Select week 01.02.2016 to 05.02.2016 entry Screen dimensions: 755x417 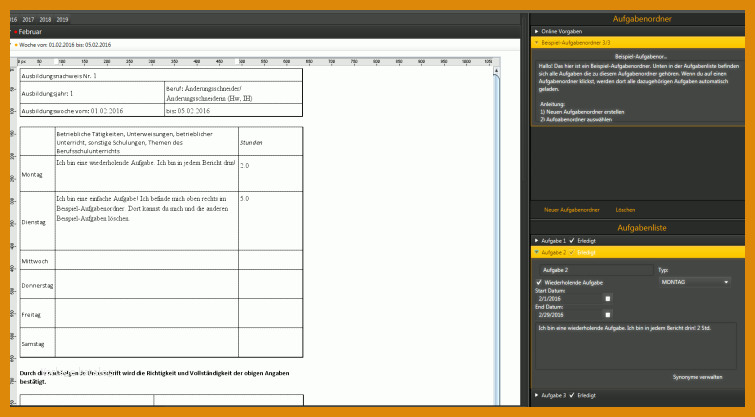[65, 45]
